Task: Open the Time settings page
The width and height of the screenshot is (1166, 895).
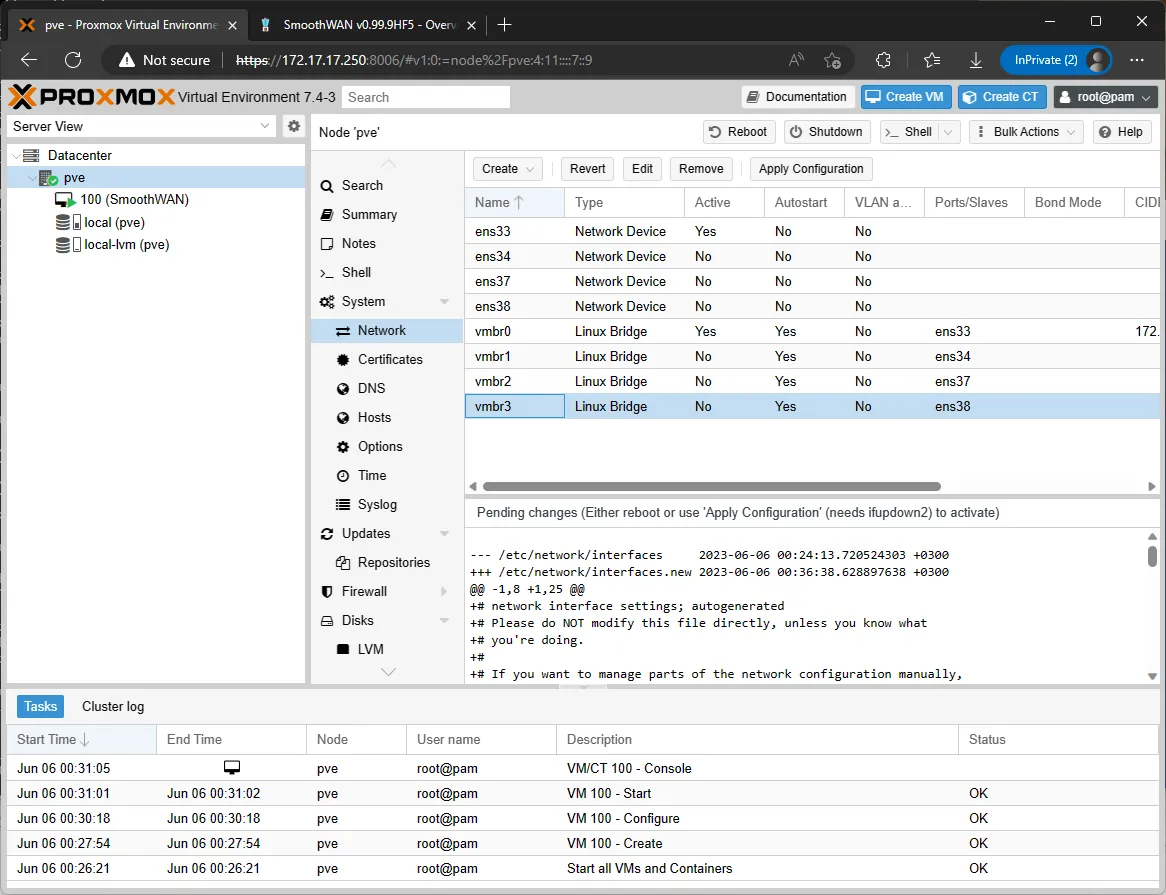Action: point(372,475)
